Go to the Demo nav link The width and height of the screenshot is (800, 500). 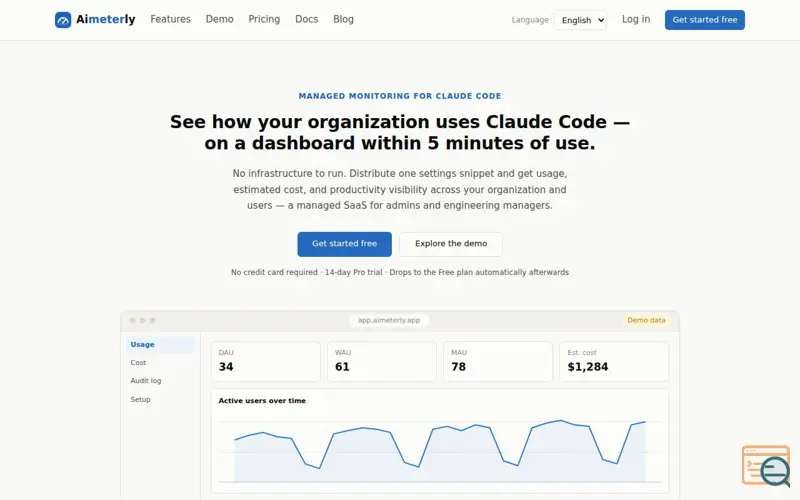tap(219, 19)
